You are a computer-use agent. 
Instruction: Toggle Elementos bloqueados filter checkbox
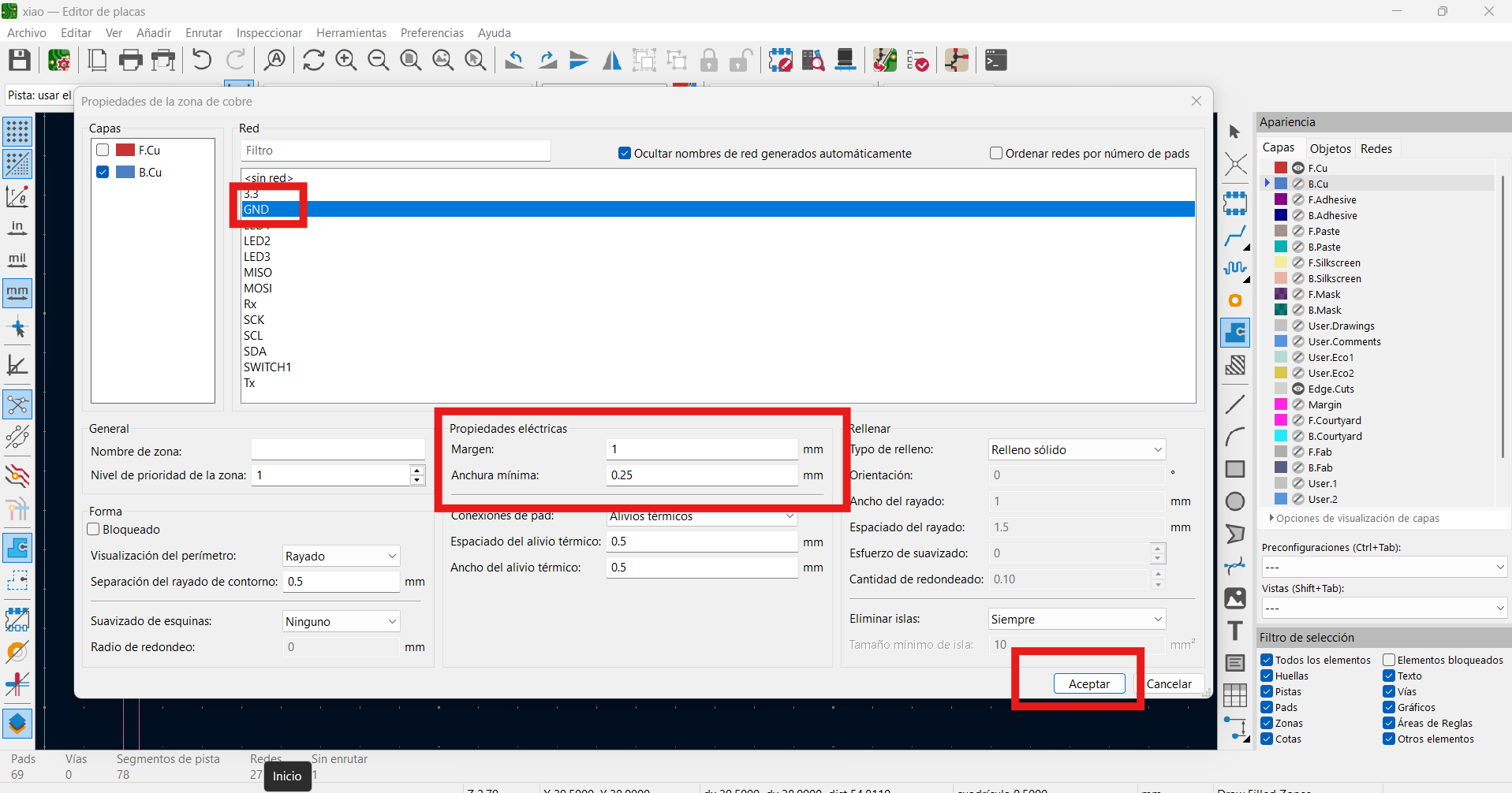point(1389,660)
